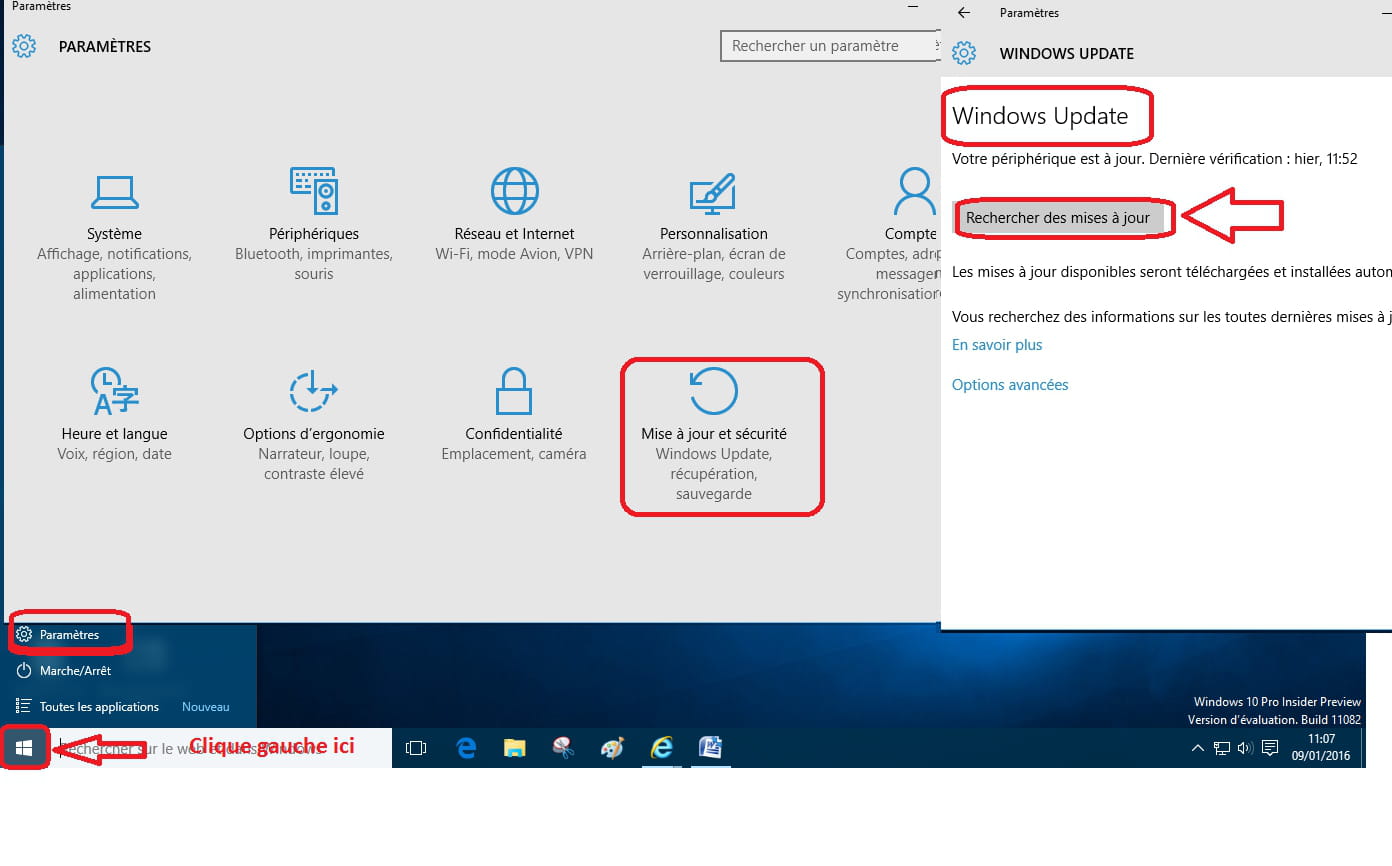1392x866 pixels.
Task: Click the Windows Start button
Action: [24, 747]
